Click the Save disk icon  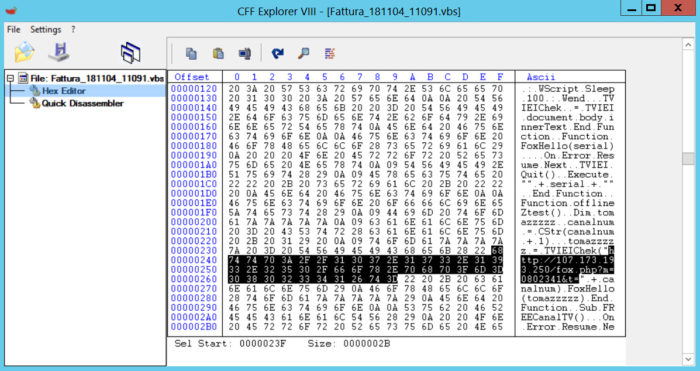tap(59, 52)
